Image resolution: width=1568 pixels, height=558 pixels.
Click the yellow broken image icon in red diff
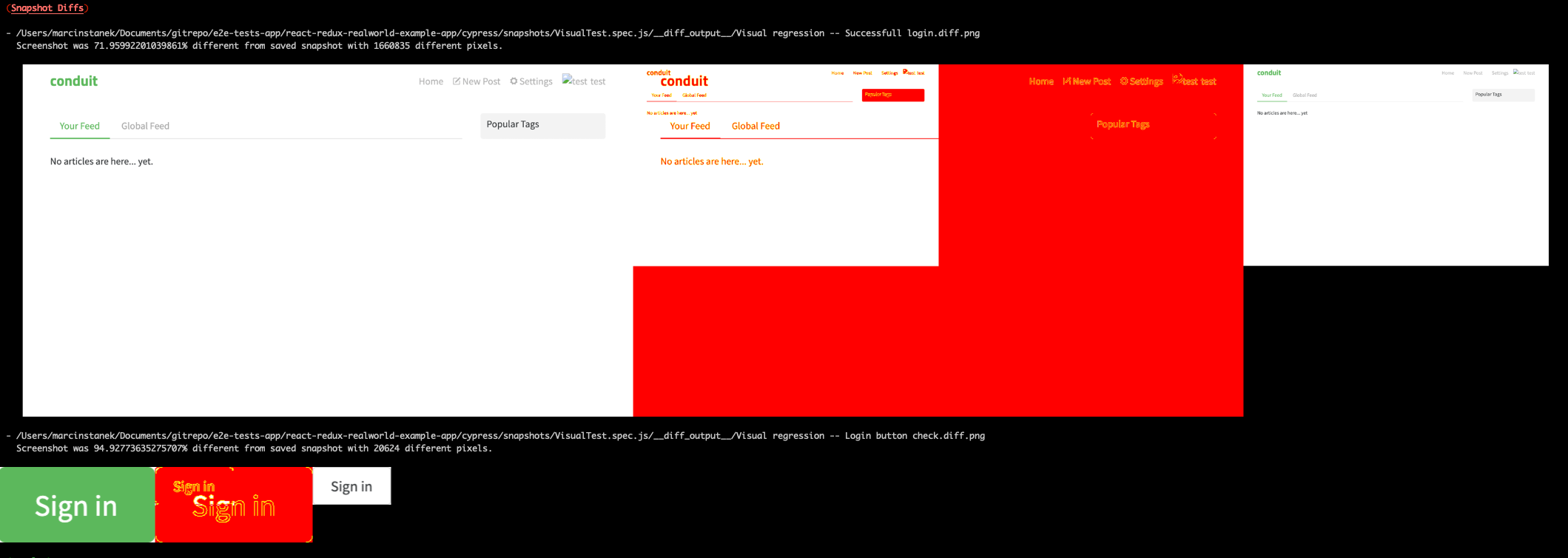tap(1177, 79)
